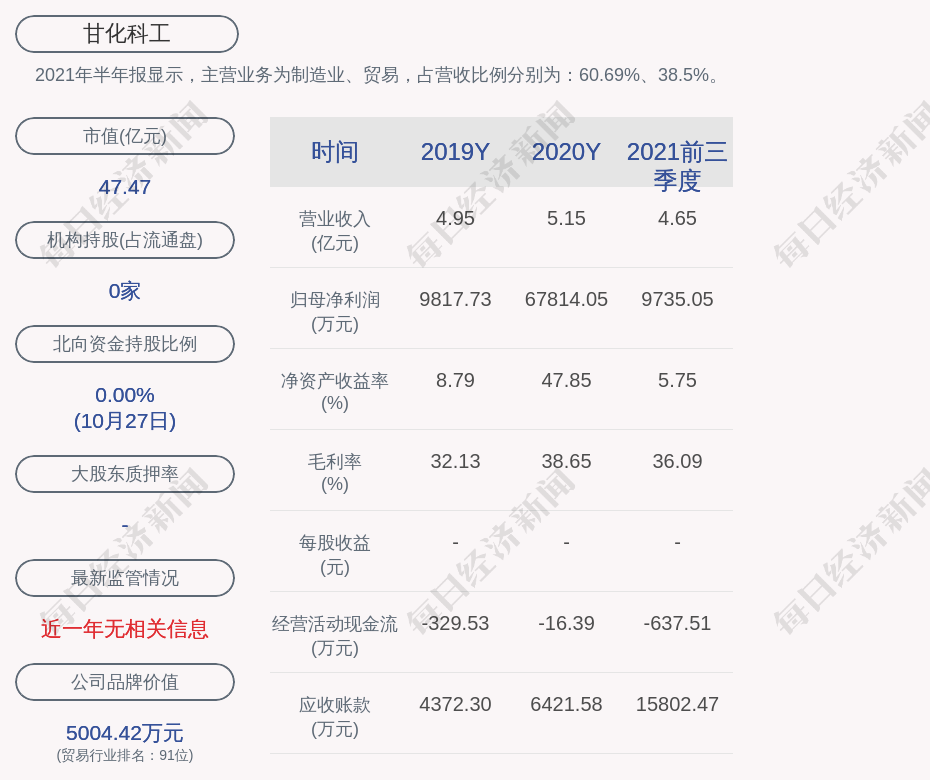Select receivables value 4372.30
This screenshot has width=930, height=780.
[x=455, y=704]
